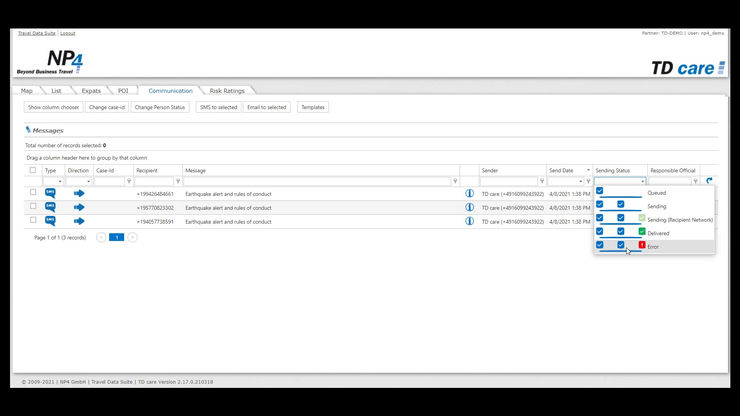
Task: Select the row for recipient +194057738591
Action: click(33, 220)
